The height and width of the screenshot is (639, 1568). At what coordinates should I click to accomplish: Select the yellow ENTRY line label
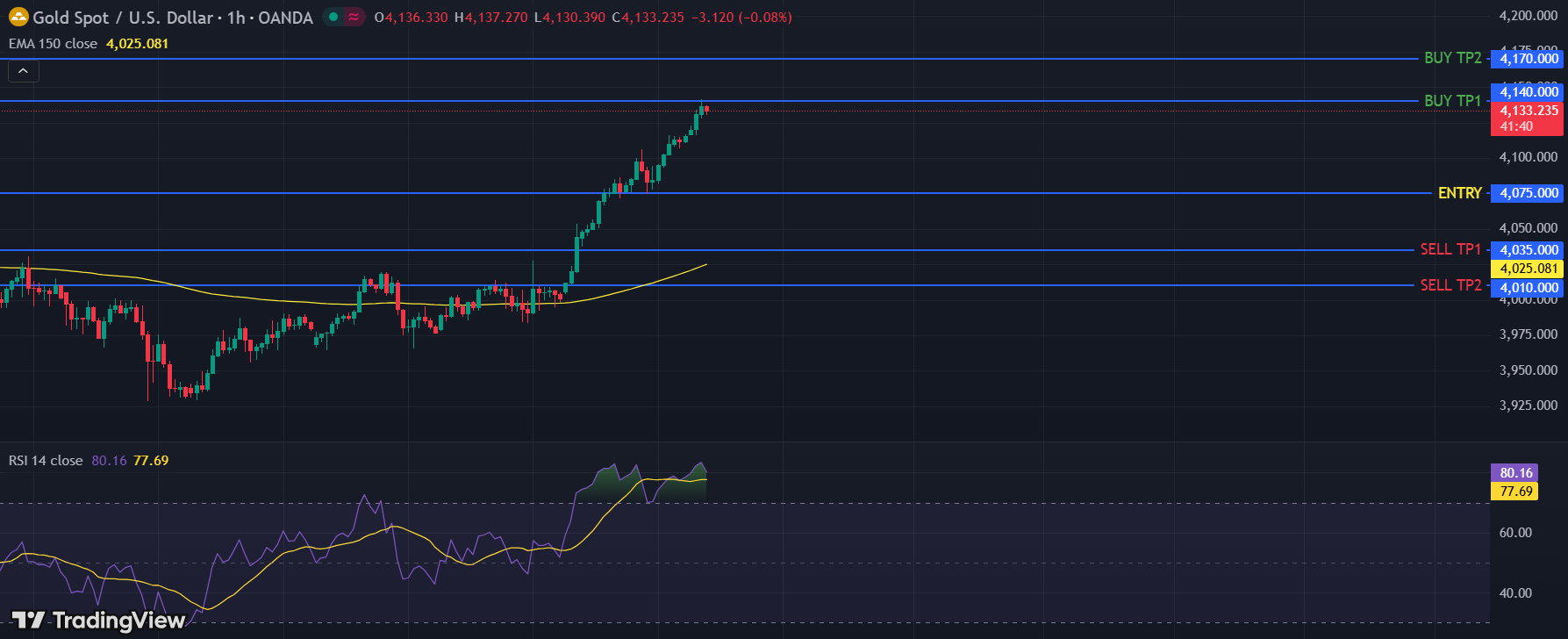[1459, 193]
